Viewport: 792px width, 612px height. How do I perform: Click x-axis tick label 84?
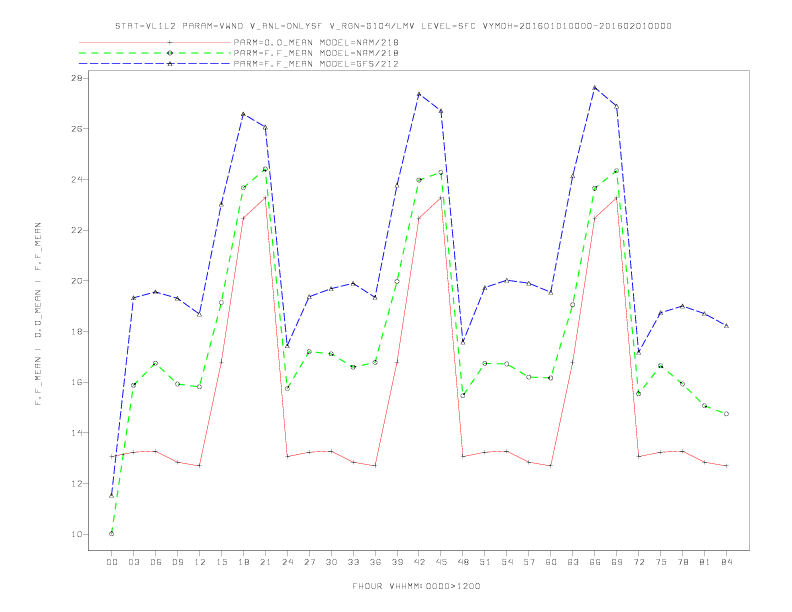click(726, 562)
